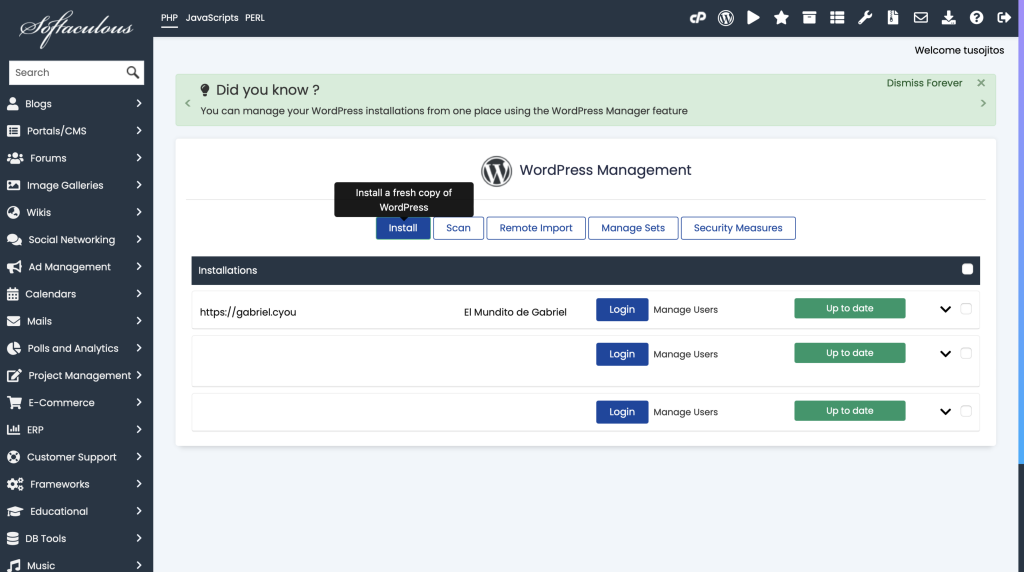
Task: Click the WordPress logo beside Management heading
Action: (x=496, y=171)
